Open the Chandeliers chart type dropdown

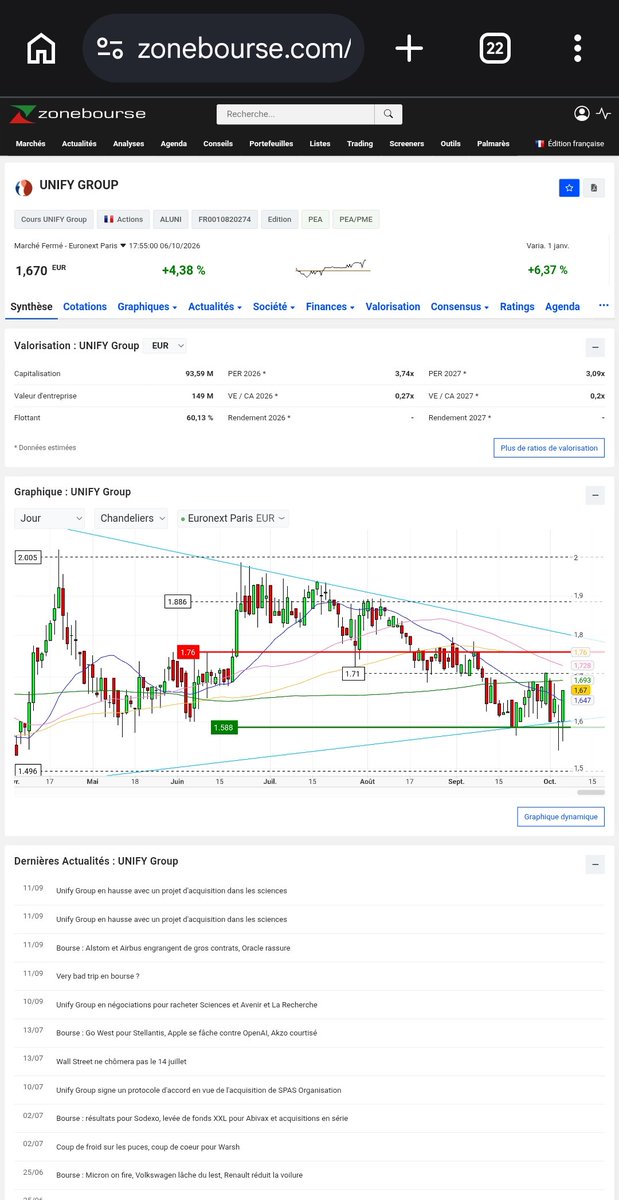pos(133,518)
